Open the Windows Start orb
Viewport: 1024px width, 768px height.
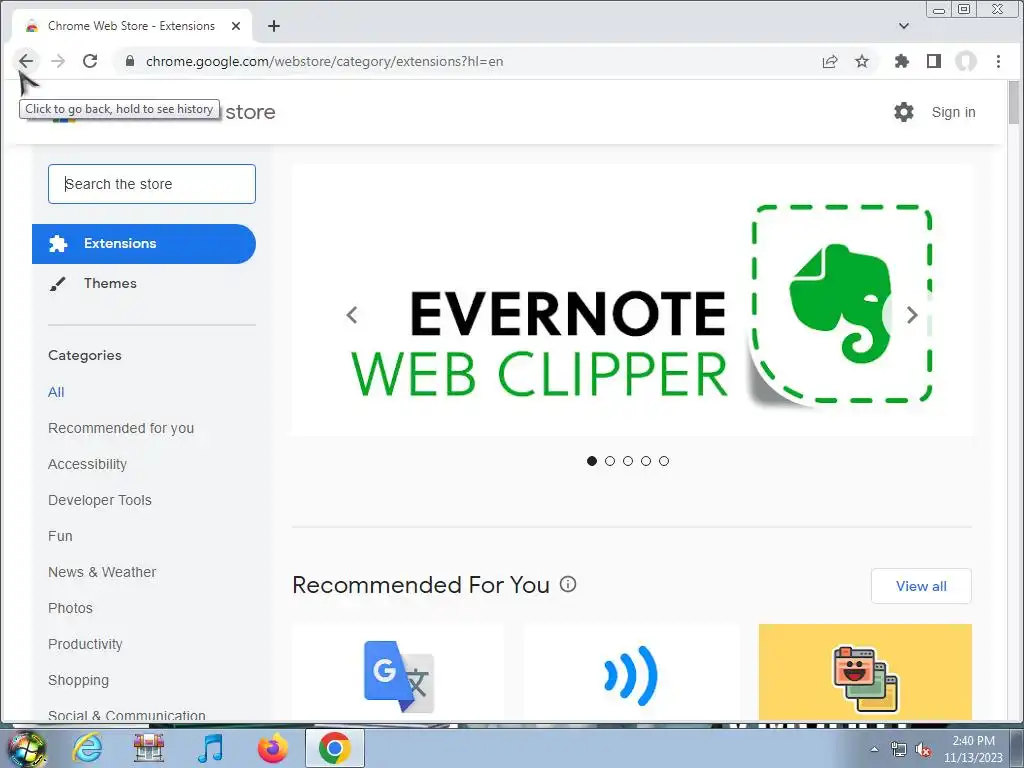[27, 748]
